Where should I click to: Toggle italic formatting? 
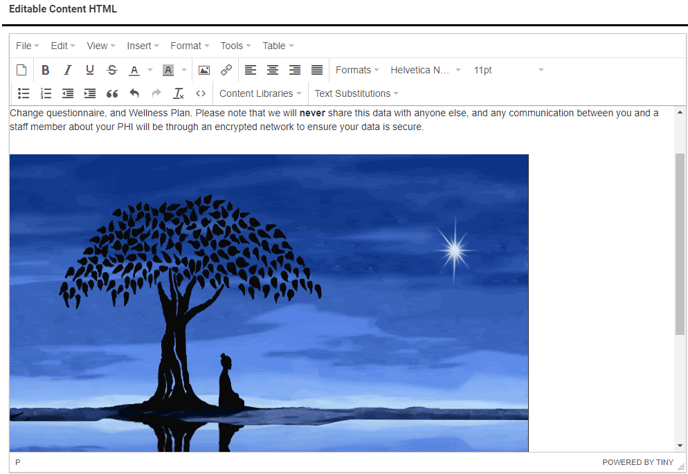[68, 70]
